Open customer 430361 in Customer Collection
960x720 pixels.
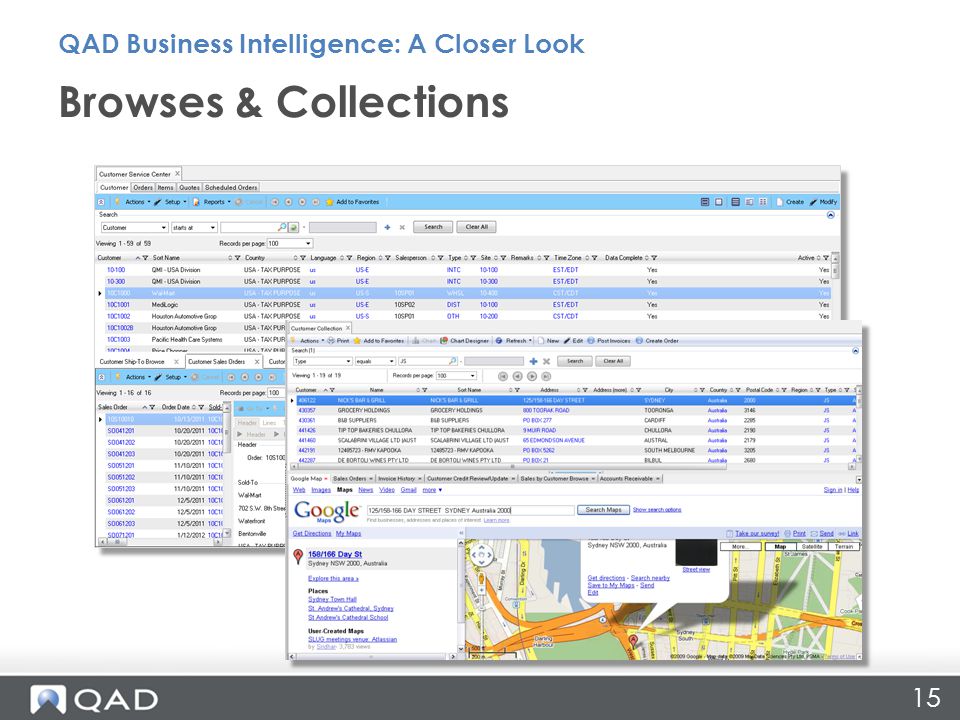pos(307,421)
